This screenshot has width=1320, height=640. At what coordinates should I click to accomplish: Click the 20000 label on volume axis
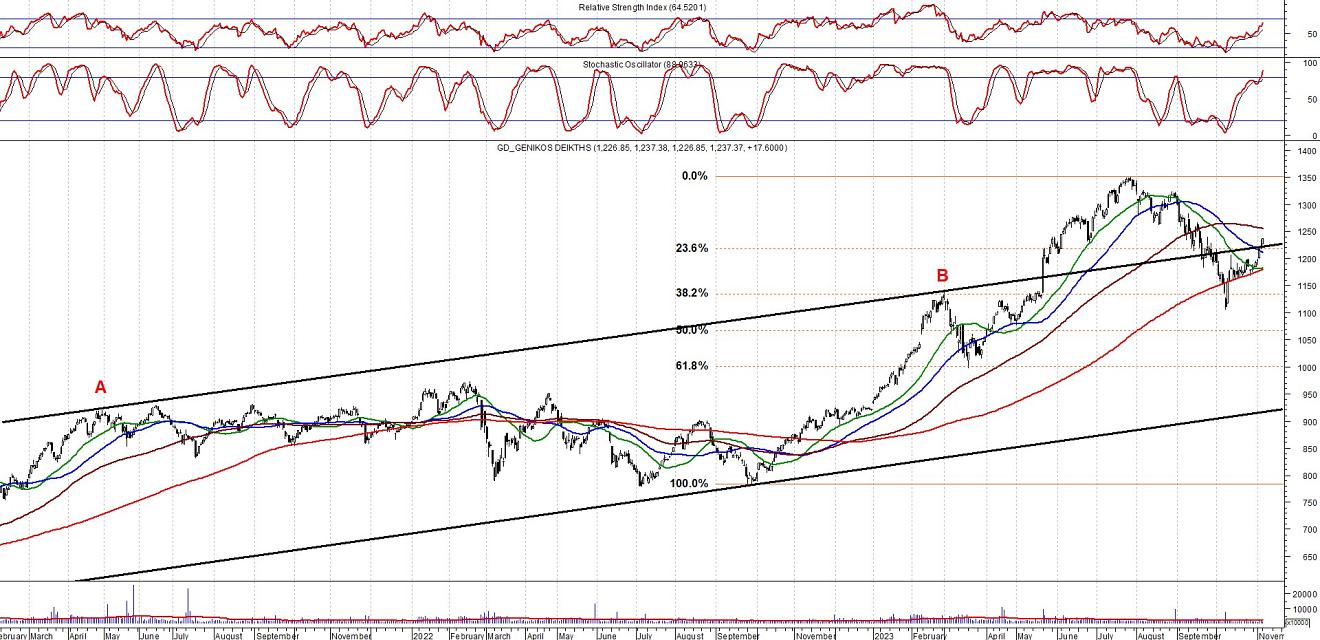tap(1303, 593)
